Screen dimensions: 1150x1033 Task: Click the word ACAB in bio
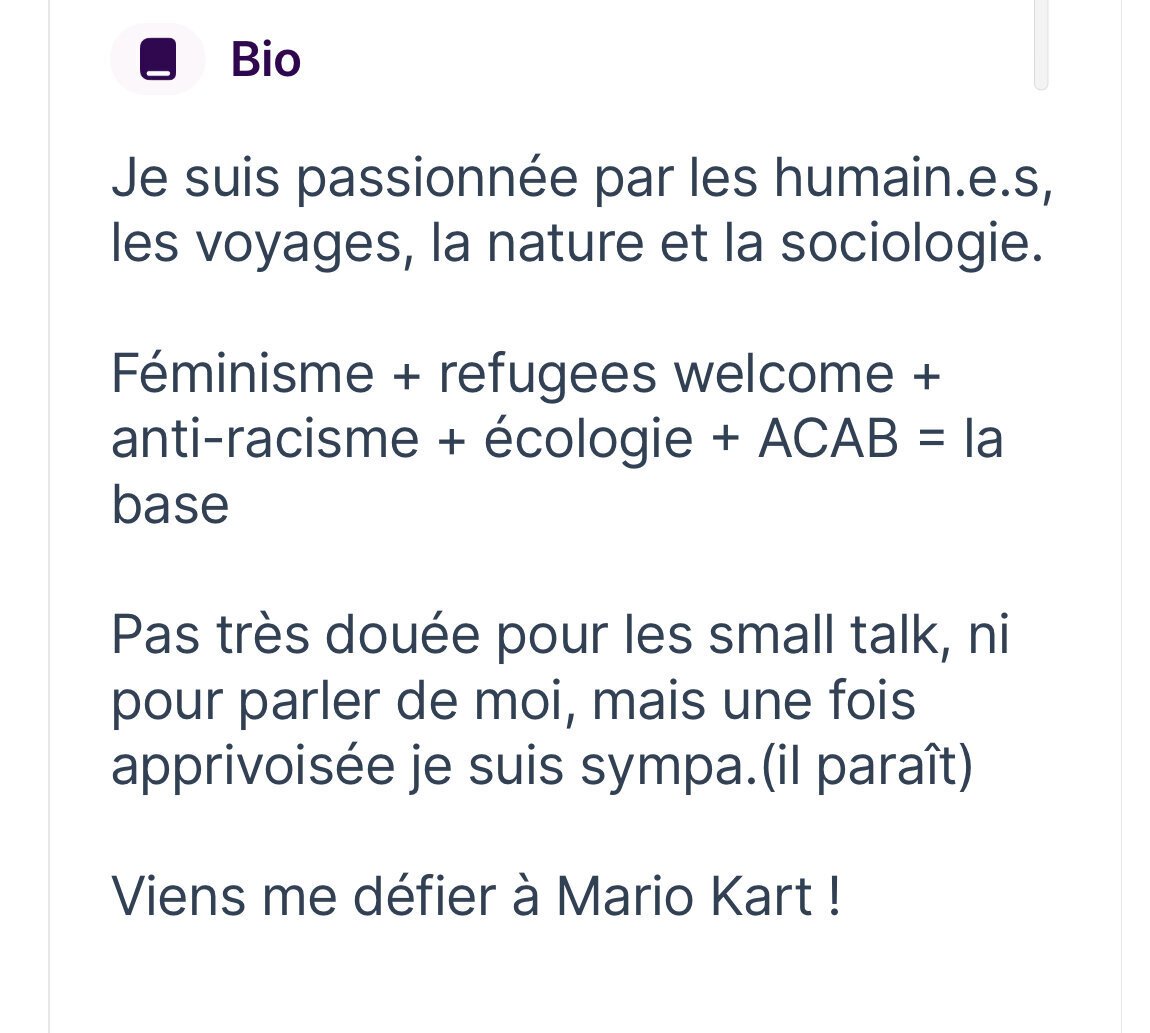tap(828, 439)
